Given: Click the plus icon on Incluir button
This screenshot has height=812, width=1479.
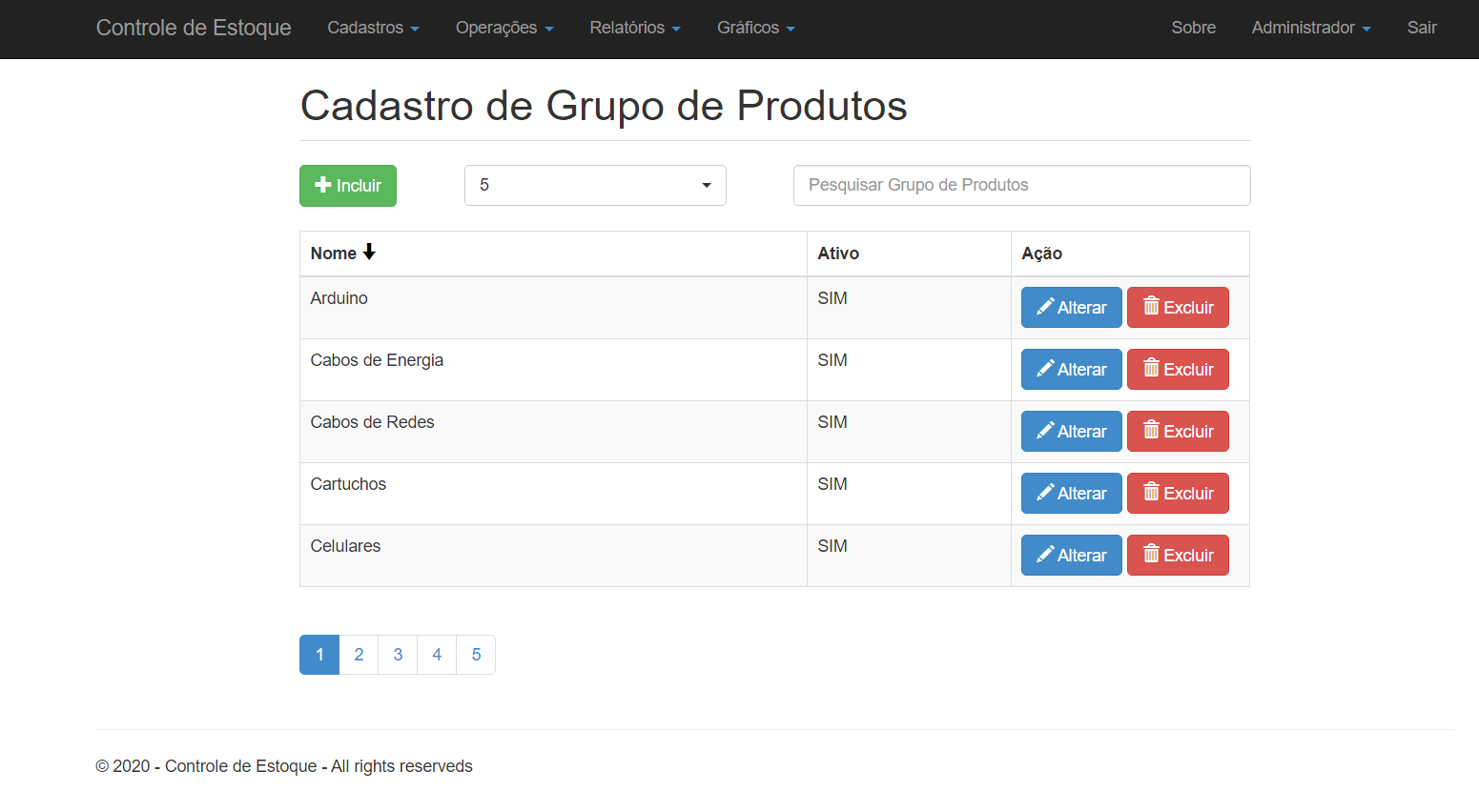Looking at the screenshot, I should pyautogui.click(x=323, y=185).
